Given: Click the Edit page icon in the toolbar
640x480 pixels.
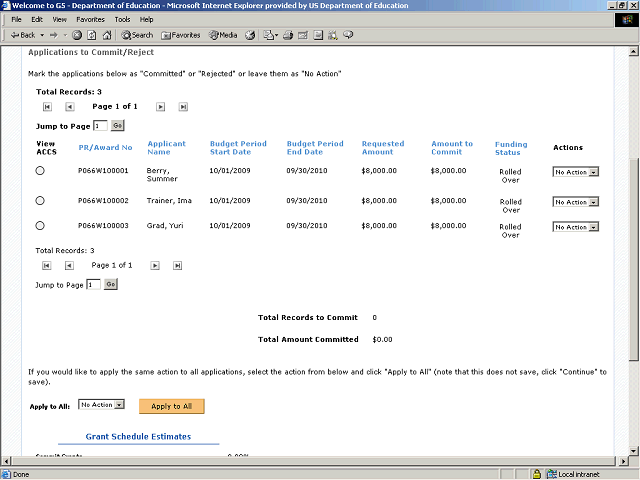Looking at the screenshot, I should (x=303, y=35).
